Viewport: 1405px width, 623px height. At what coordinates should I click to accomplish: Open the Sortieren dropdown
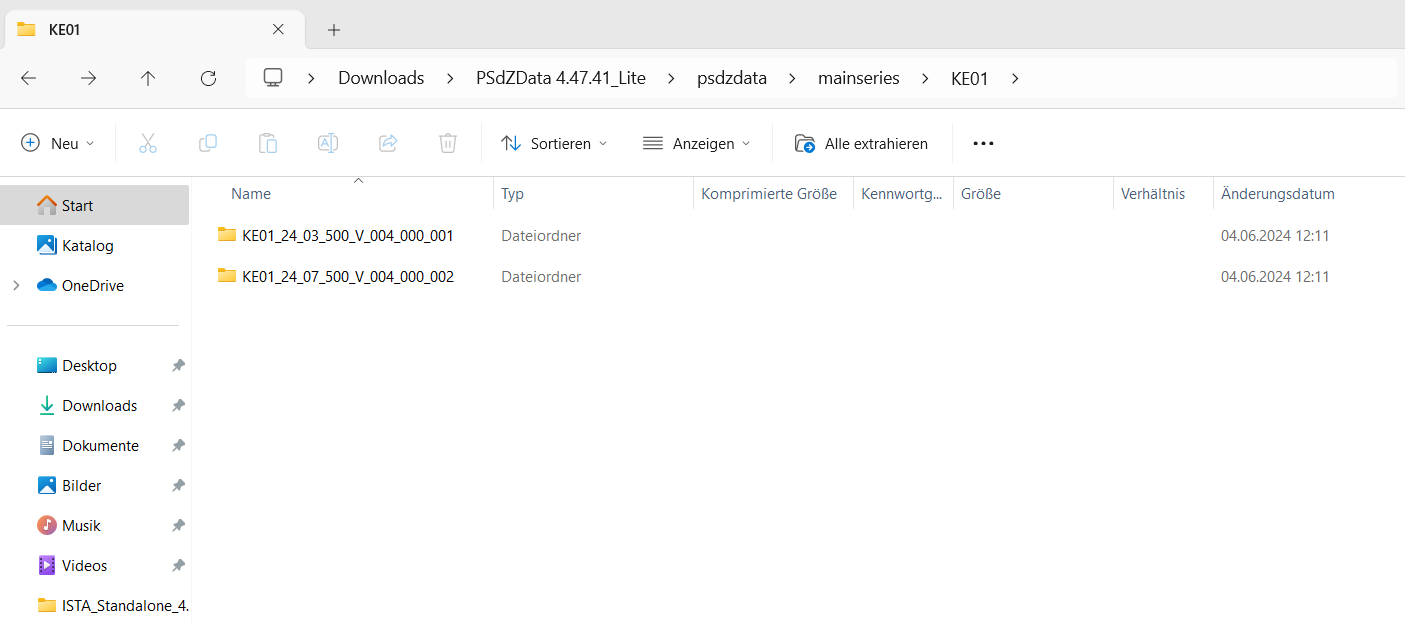(554, 143)
